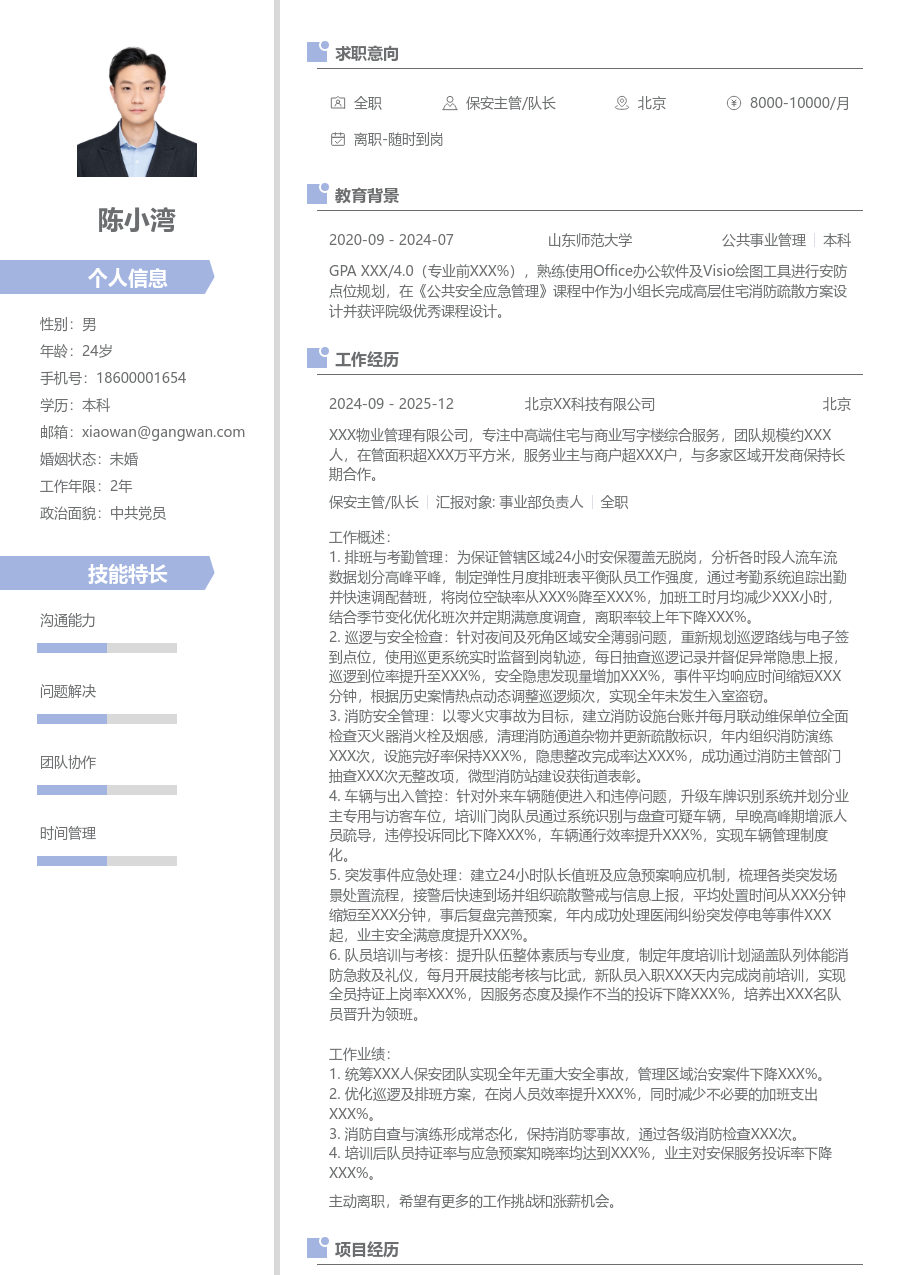Click the 团队协作 skill progress bar
This screenshot has width=900, height=1275.
click(x=107, y=790)
